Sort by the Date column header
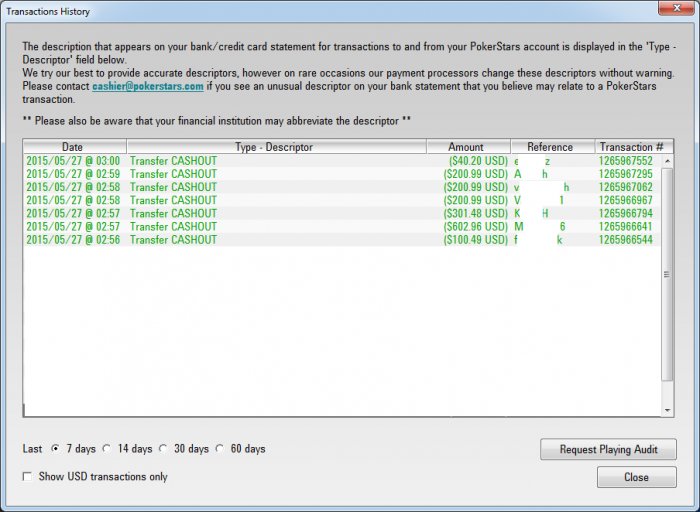This screenshot has height=512, width=700. pyautogui.click(x=75, y=147)
